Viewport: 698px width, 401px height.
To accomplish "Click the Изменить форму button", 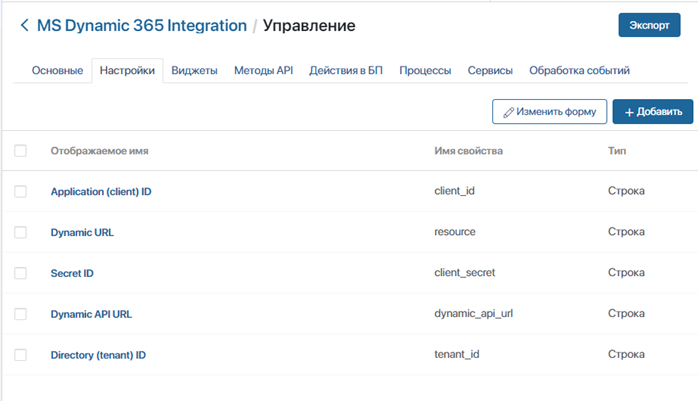I will [x=549, y=111].
